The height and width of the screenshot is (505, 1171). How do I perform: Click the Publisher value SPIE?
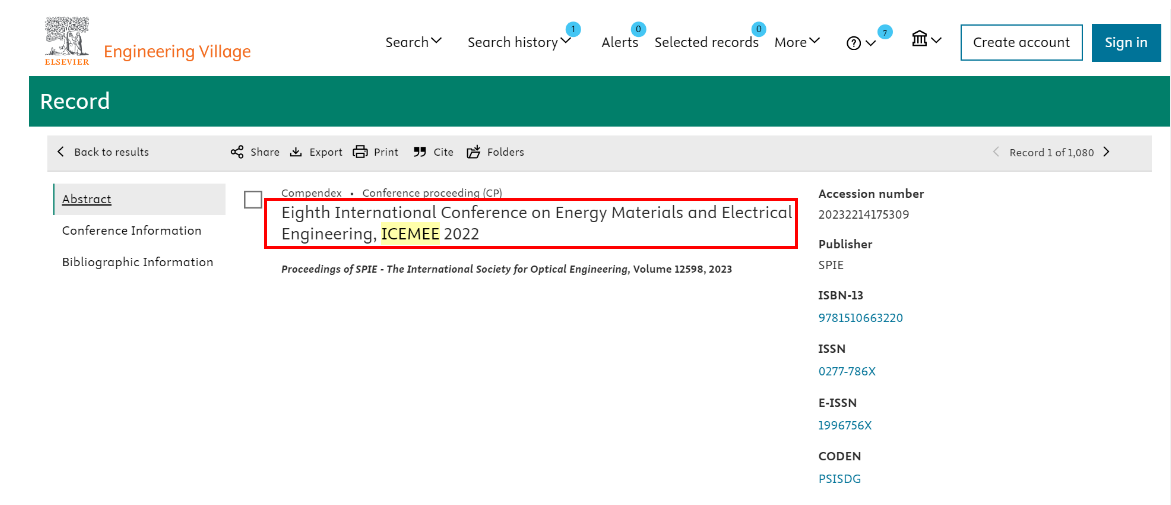[x=830, y=265]
